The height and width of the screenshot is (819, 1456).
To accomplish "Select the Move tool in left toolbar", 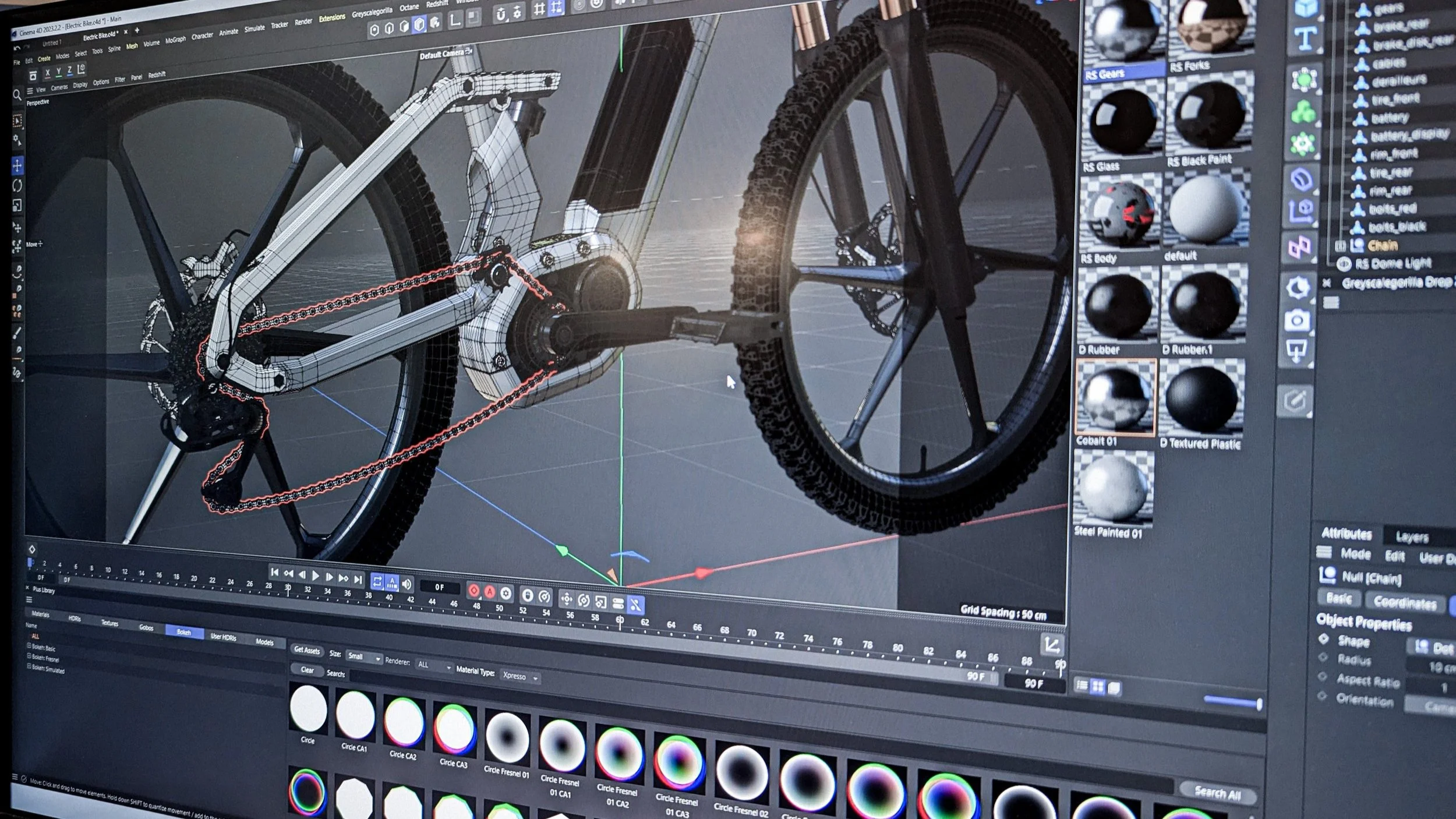I will 17,166.
